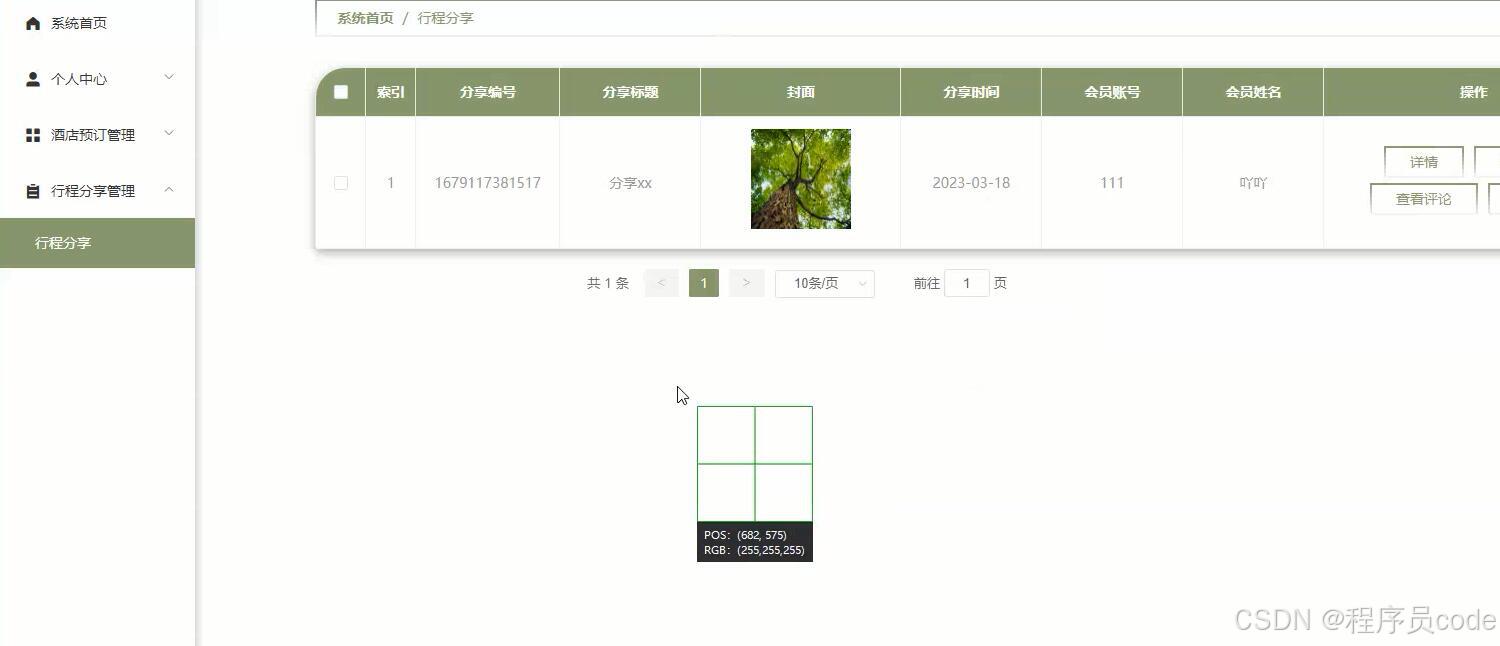Select page 1 in the pagination bar

click(704, 283)
